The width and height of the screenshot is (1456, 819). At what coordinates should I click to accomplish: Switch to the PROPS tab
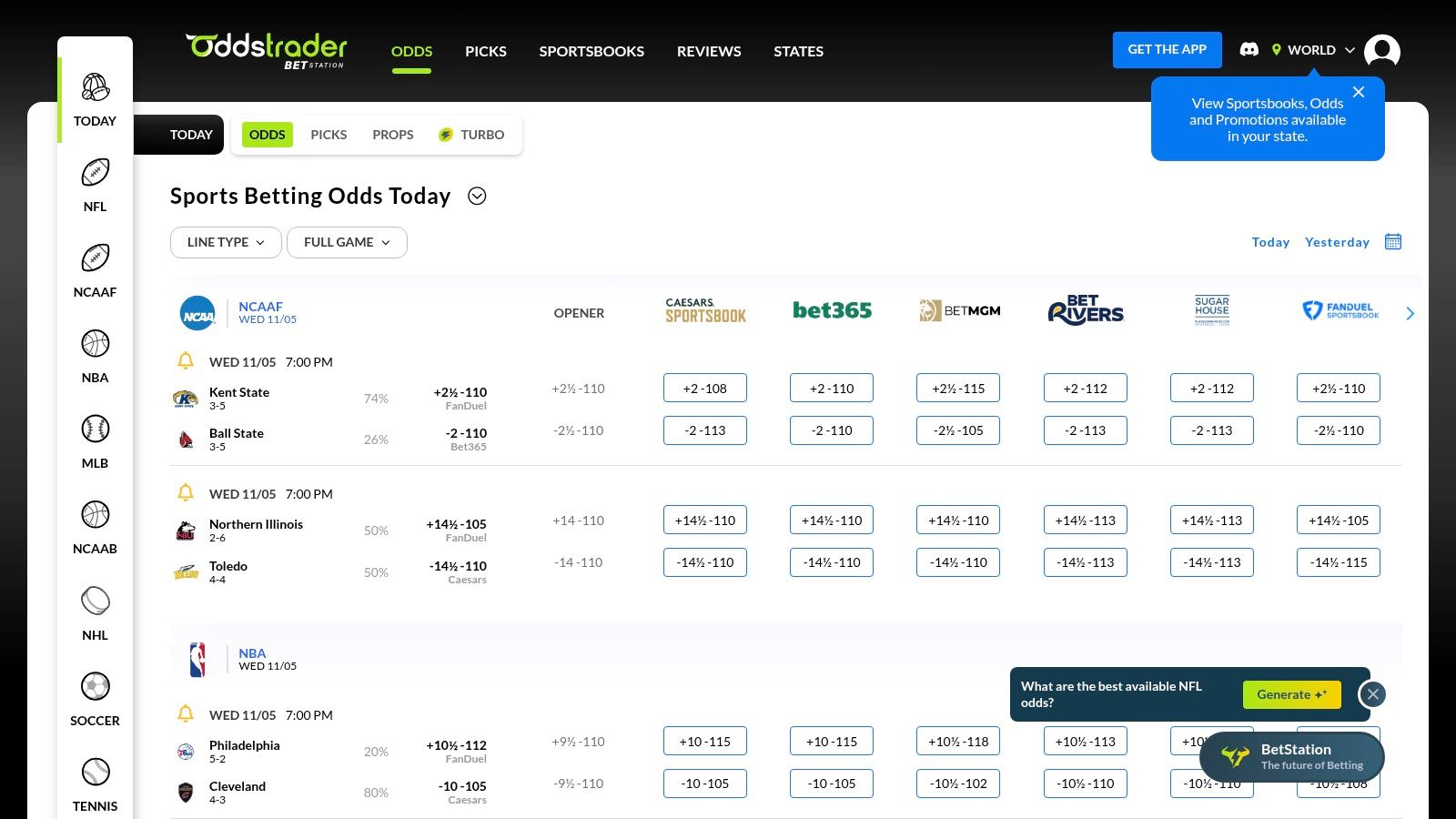click(392, 135)
